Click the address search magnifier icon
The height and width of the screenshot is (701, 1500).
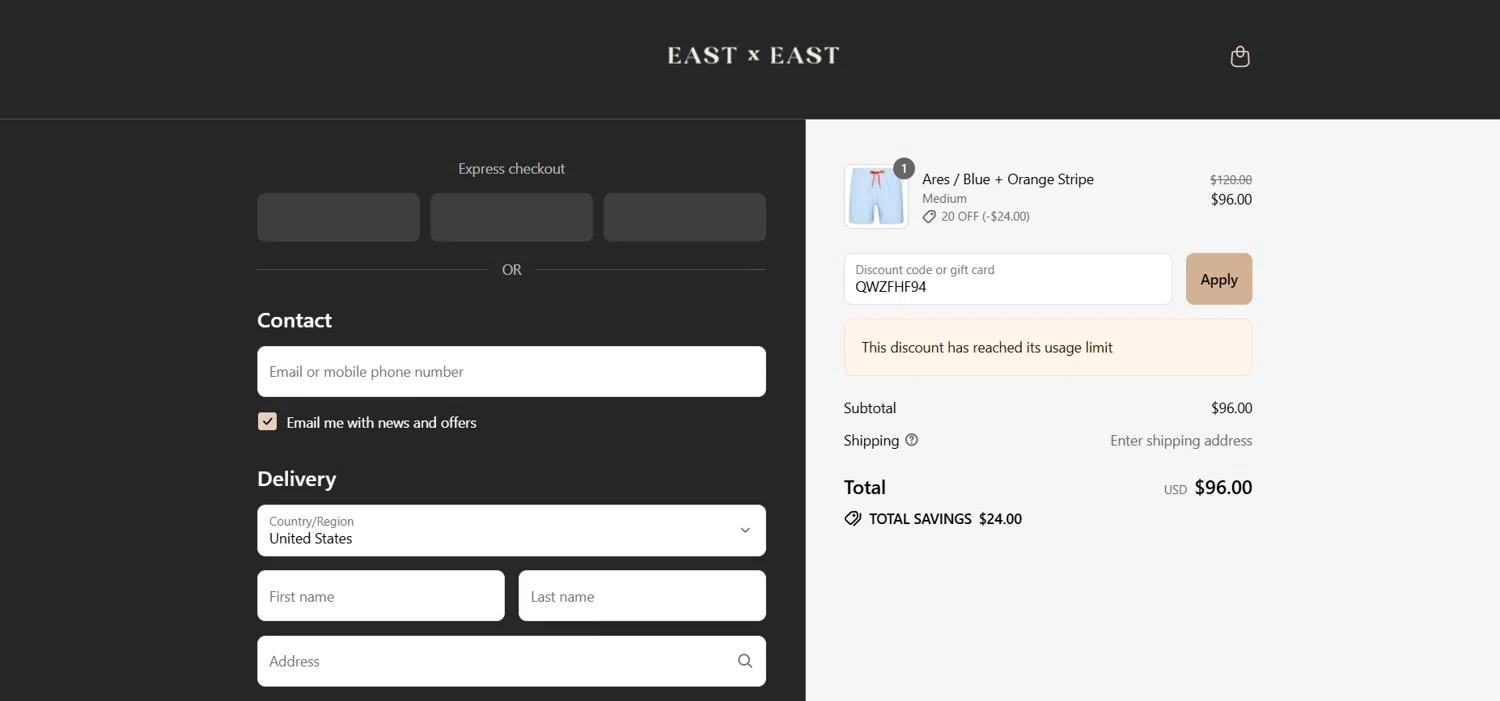point(745,661)
